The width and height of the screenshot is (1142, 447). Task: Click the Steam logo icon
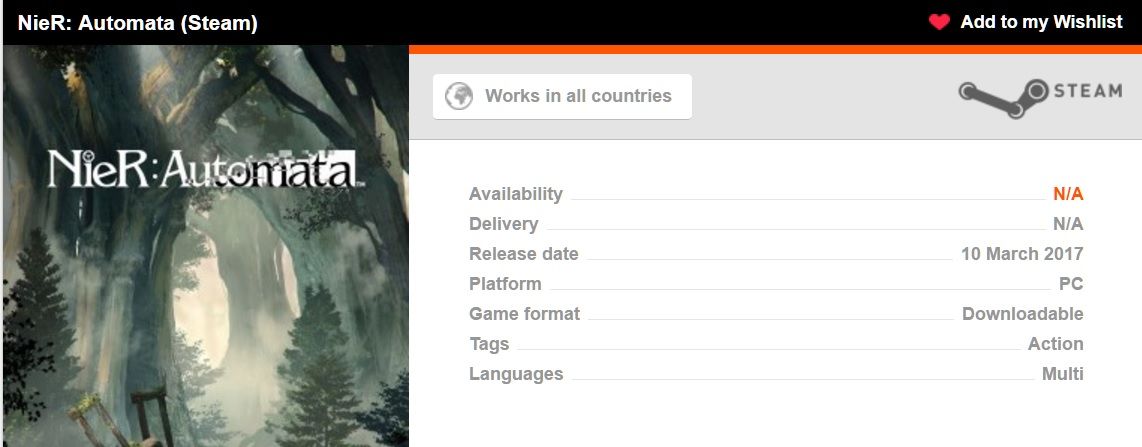pyautogui.click(x=1003, y=98)
